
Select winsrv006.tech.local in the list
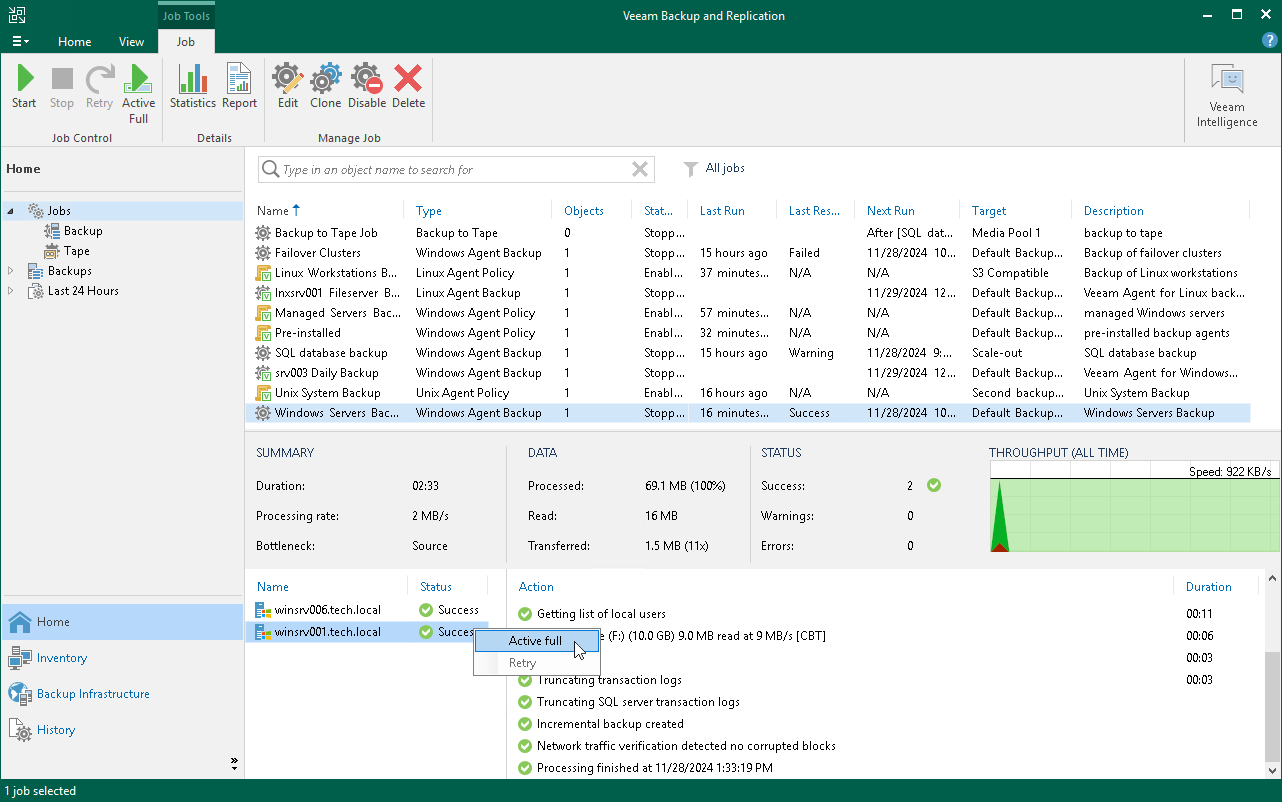pos(367,610)
